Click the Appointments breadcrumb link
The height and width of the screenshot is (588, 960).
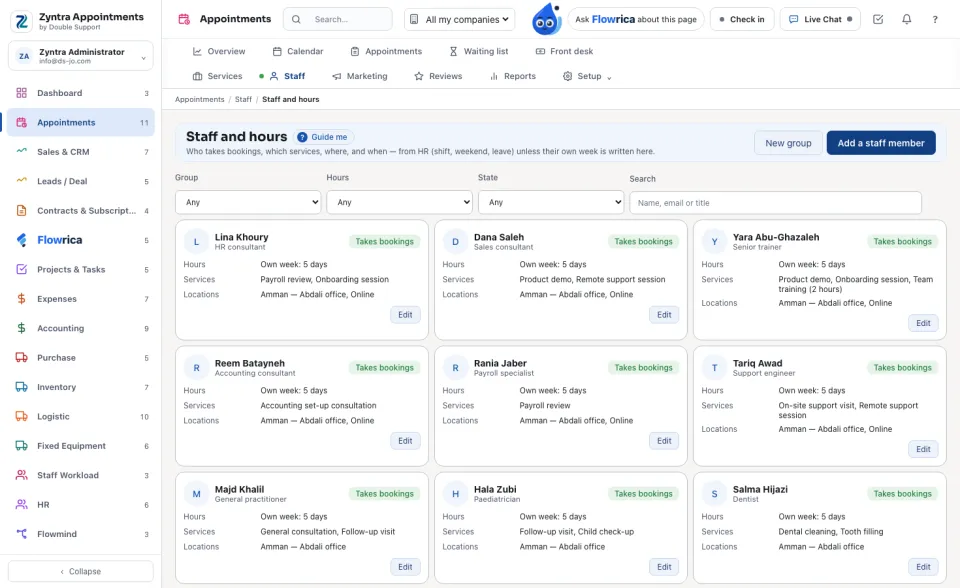(200, 99)
